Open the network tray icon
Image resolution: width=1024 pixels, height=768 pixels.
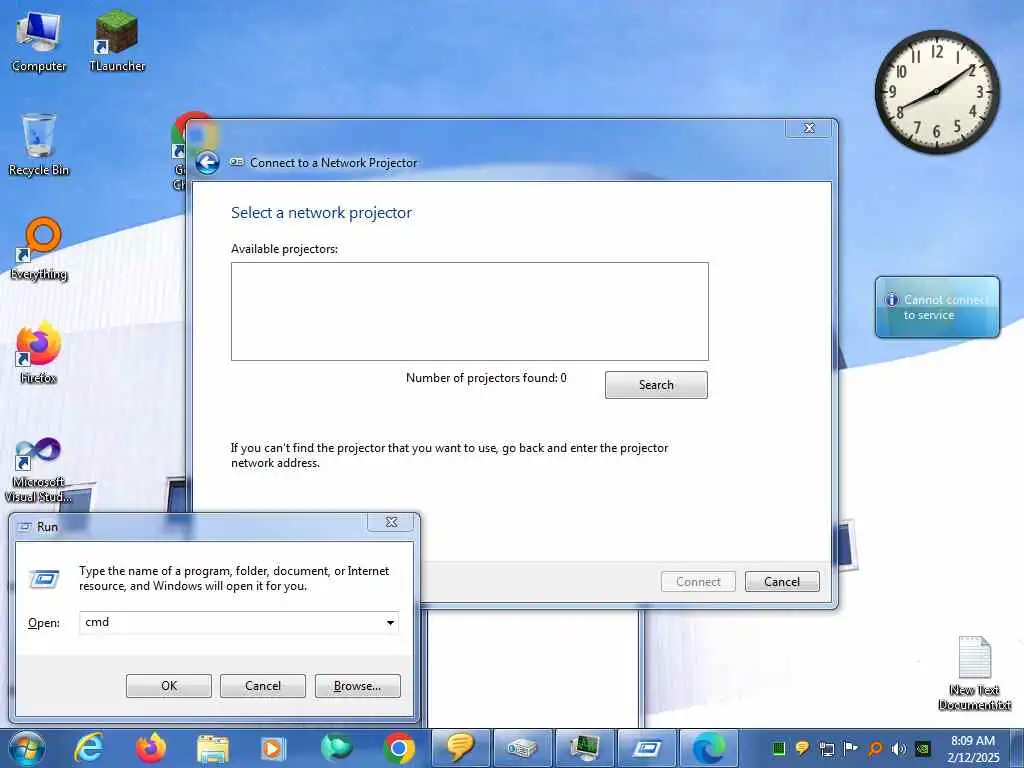tap(826, 748)
